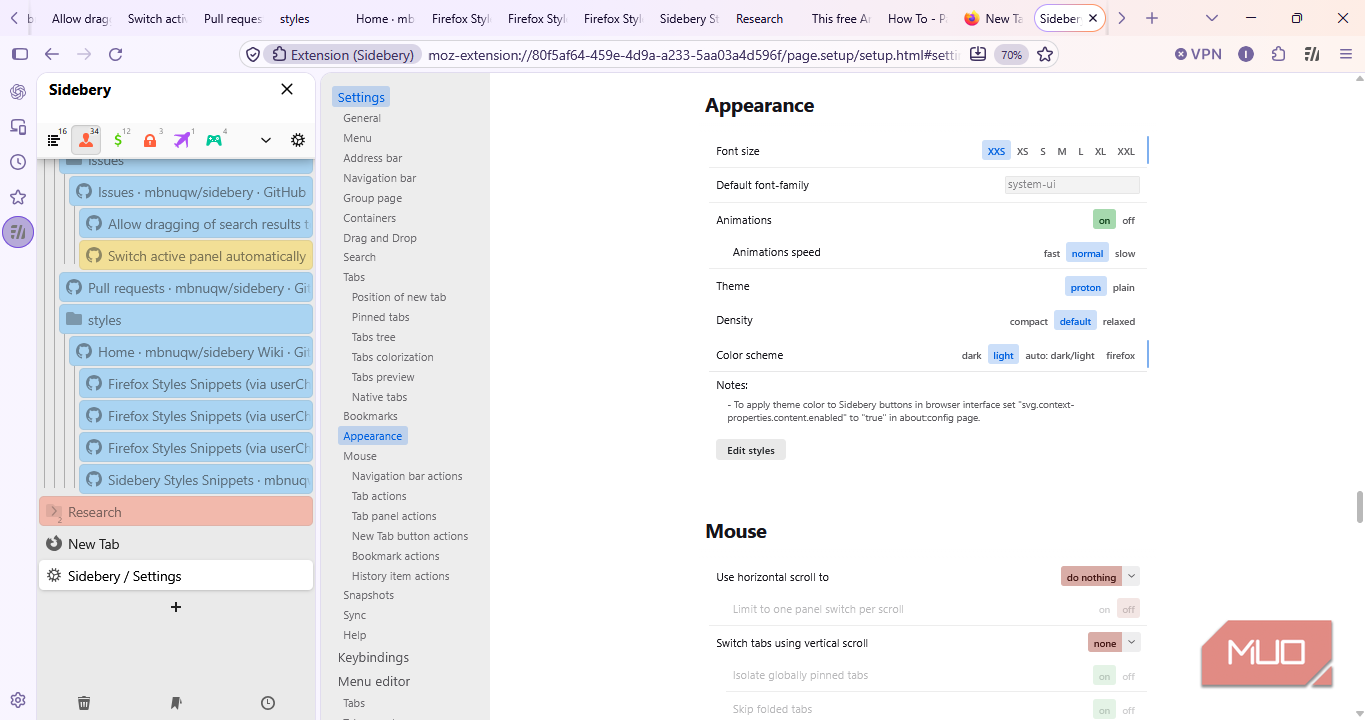Open the trash panel at sidebar bottom
Viewport: 1365px width, 720px height.
tap(84, 703)
